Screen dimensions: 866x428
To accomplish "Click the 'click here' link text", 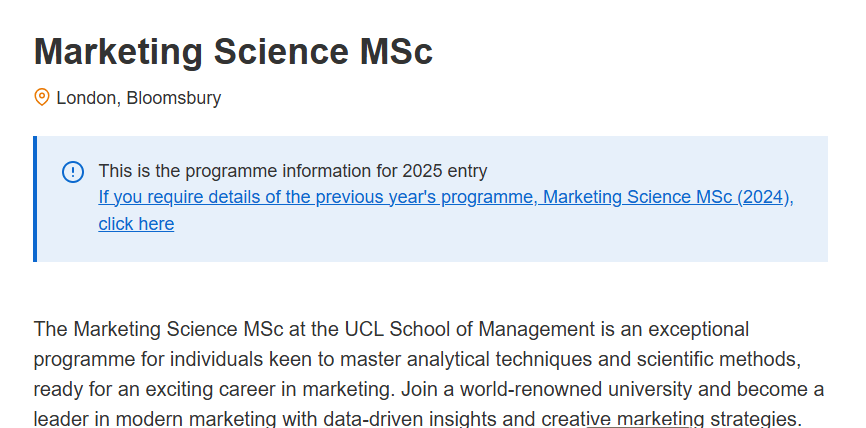I will pyautogui.click(x=136, y=224).
